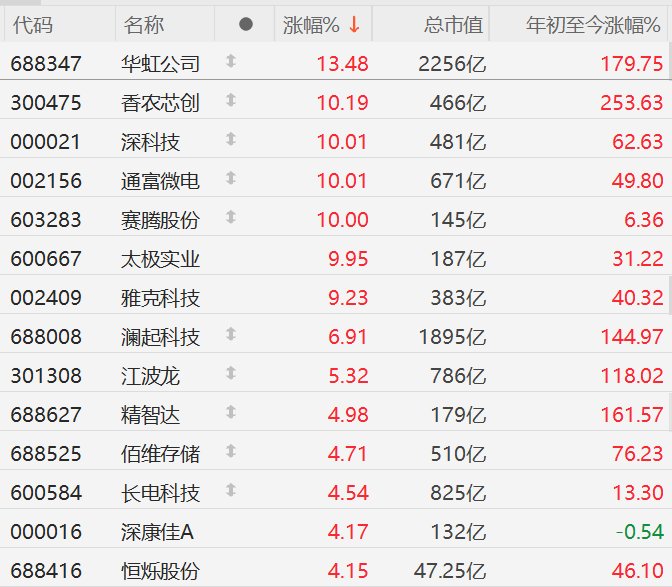Viewport: 672px width, 587px height.
Task: Click the margin-trading icon beside 香农芯创
Action: point(231,100)
